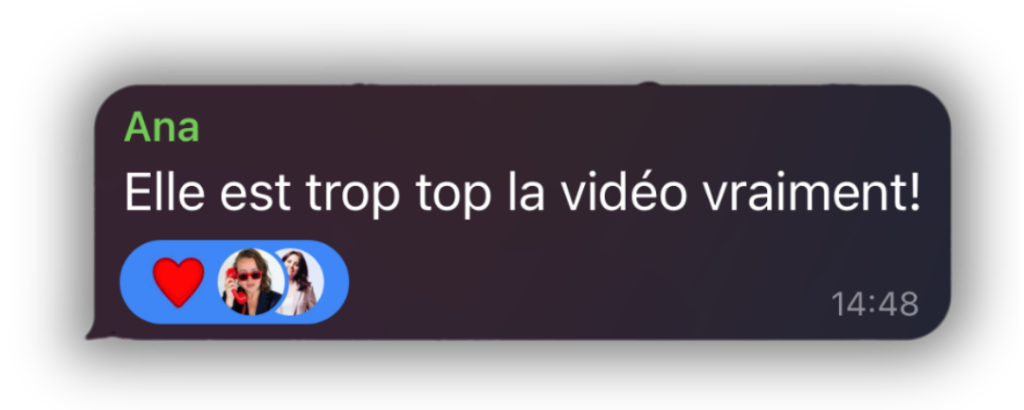Click the word "Elle" starting the message
Viewport: 1024px width, 410px height.
tap(165, 192)
